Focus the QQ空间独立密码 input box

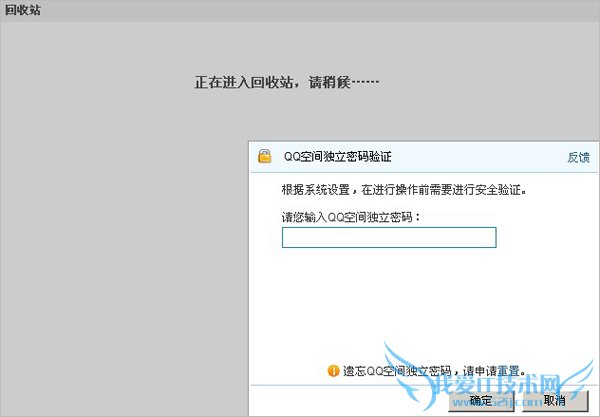pyautogui.click(x=389, y=237)
